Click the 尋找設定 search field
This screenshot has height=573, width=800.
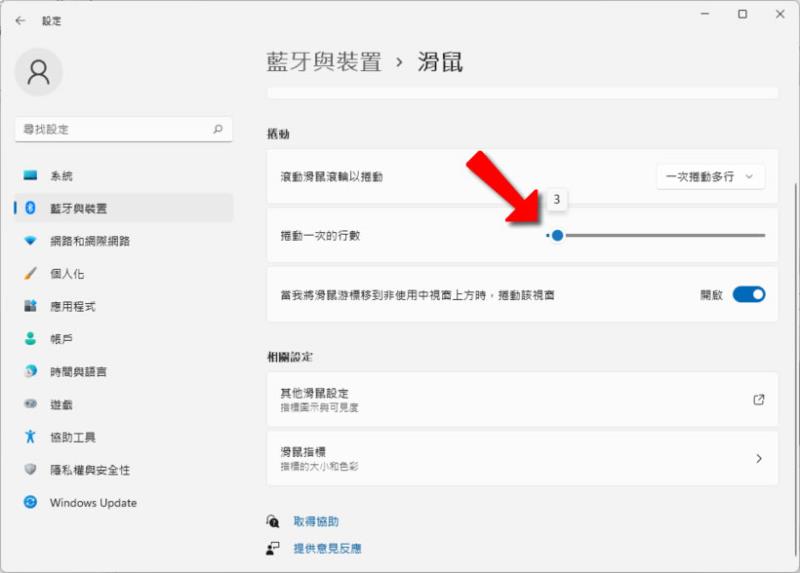pyautogui.click(x=123, y=129)
